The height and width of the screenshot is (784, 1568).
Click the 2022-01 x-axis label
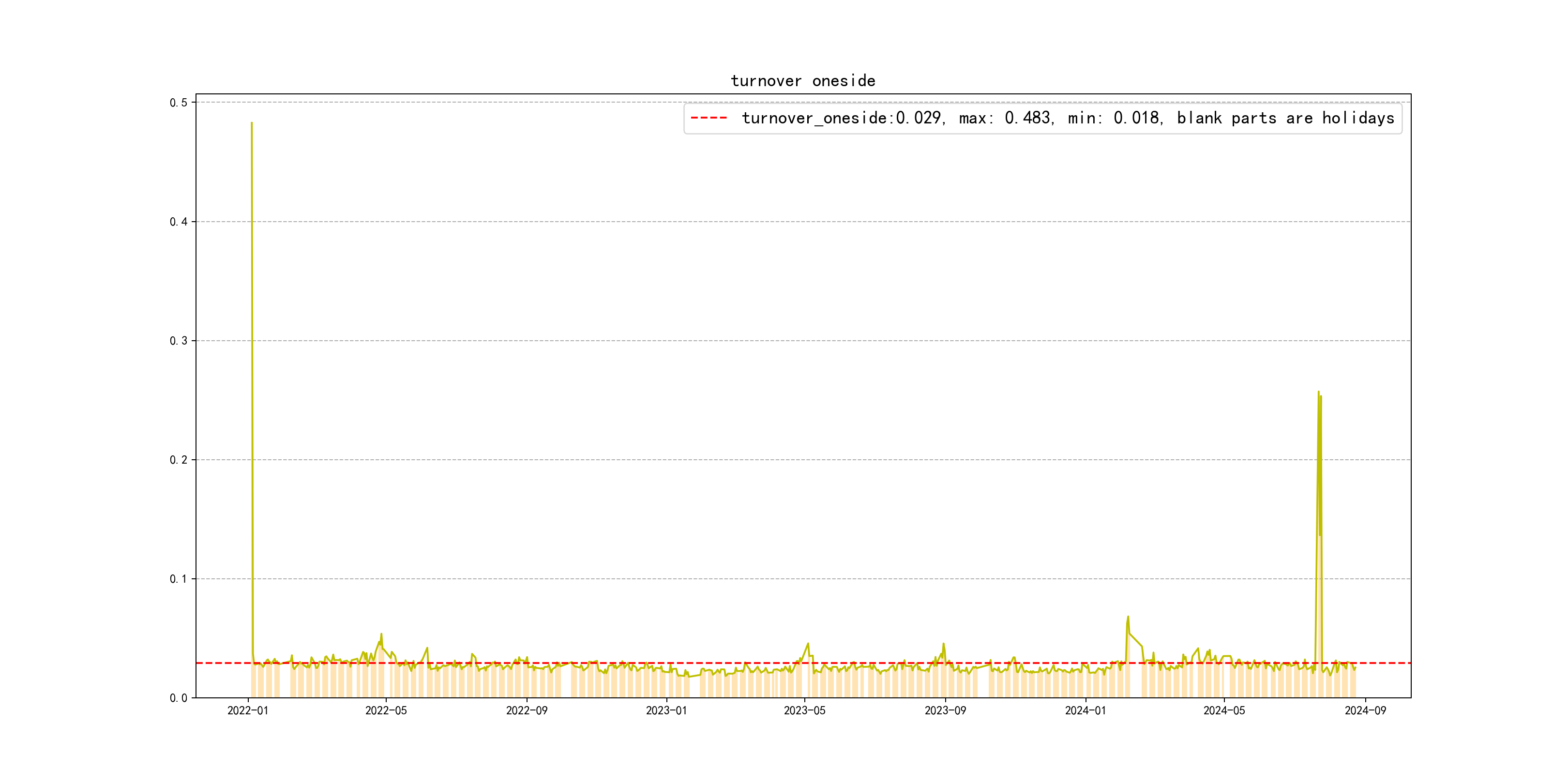click(248, 711)
